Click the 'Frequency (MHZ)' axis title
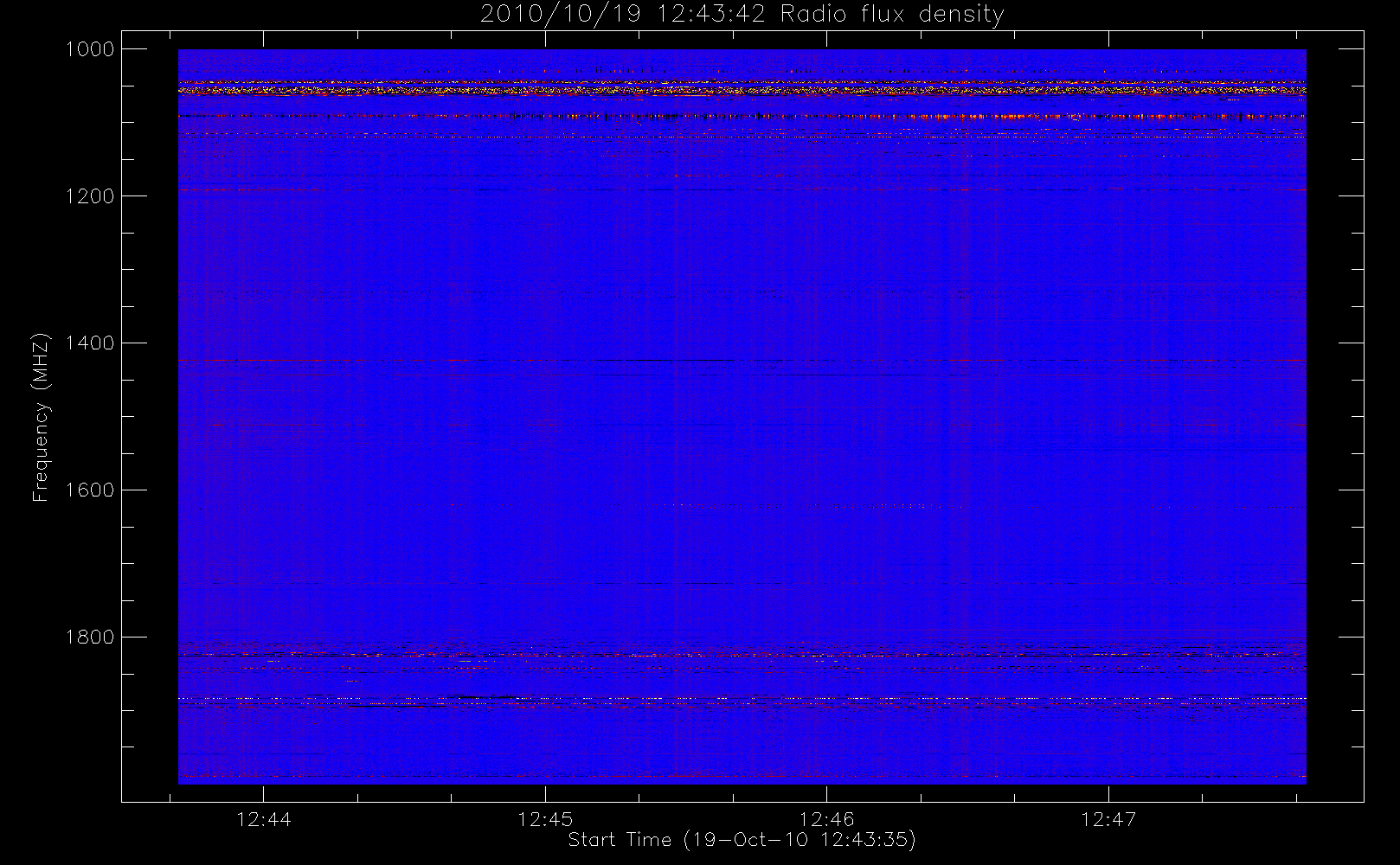Image resolution: width=1400 pixels, height=865 pixels. pyautogui.click(x=41, y=417)
